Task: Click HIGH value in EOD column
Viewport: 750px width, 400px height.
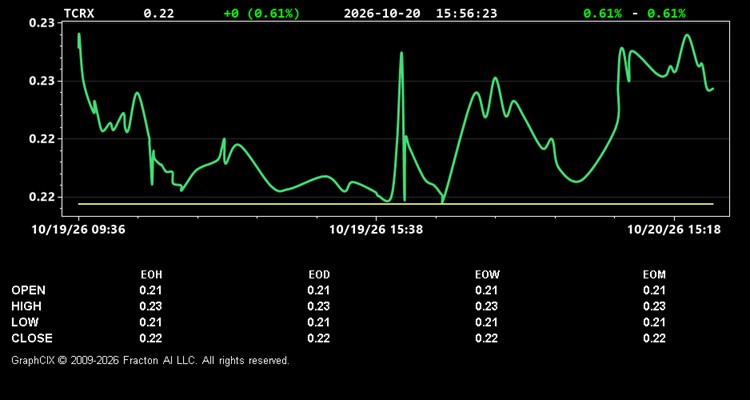Action: tap(319, 306)
